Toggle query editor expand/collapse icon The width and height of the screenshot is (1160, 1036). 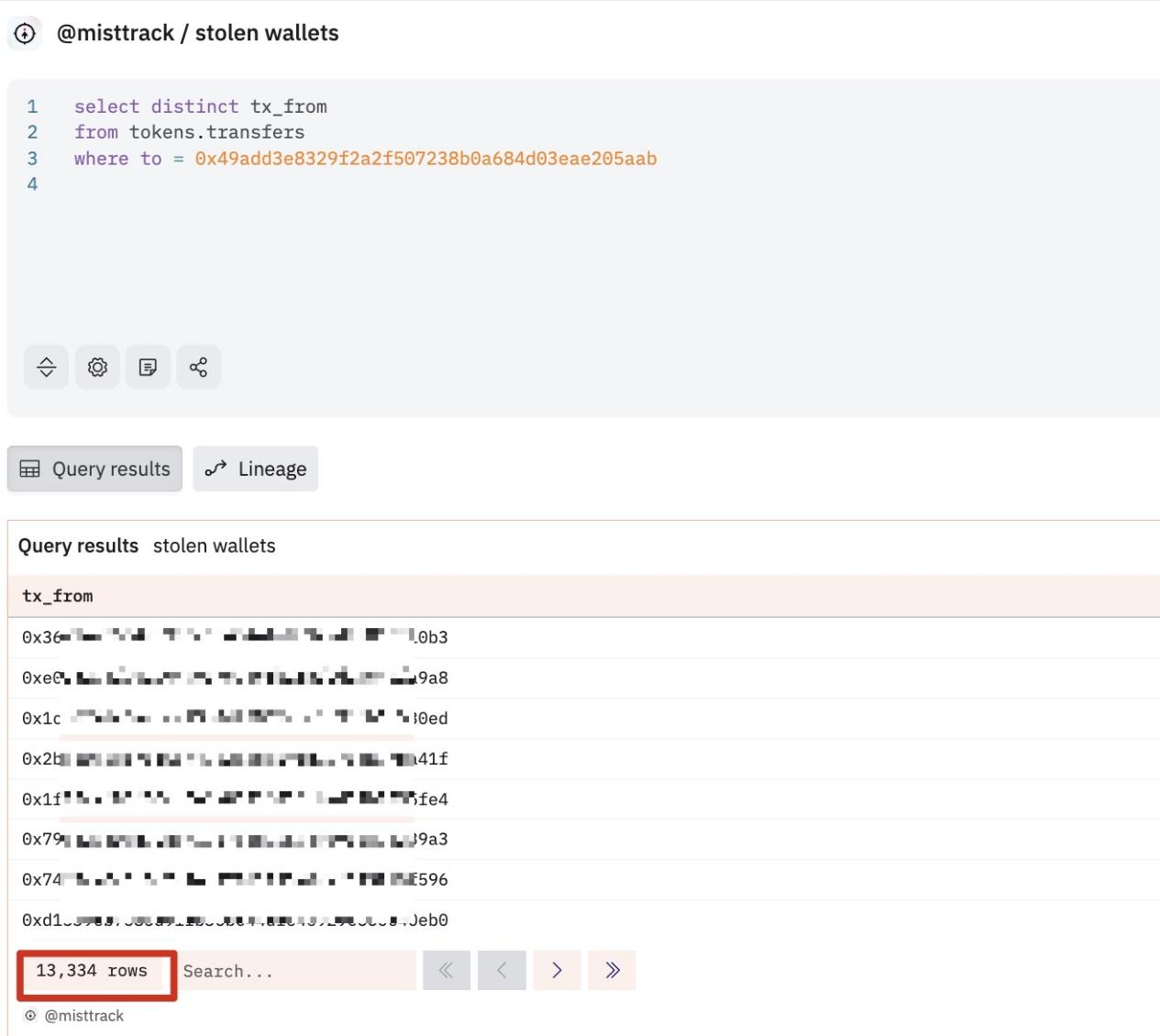[x=46, y=368]
